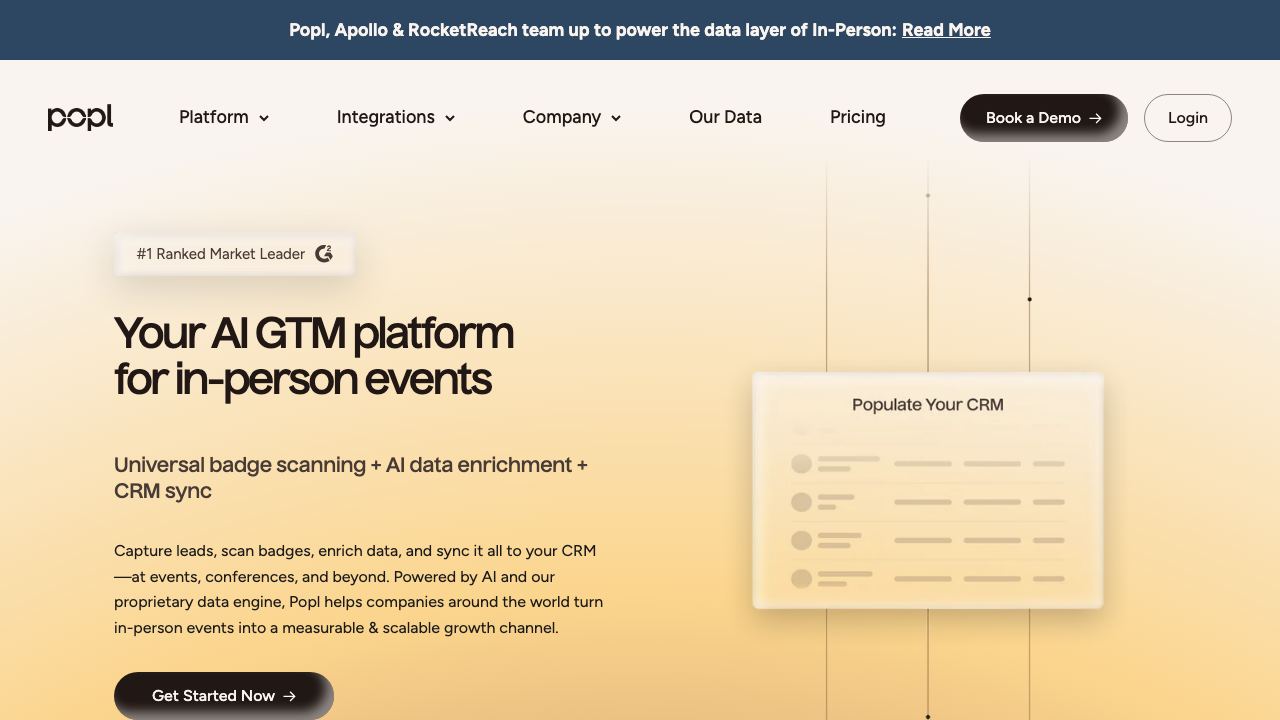Click the announcement banner text about Apollo

point(593,30)
